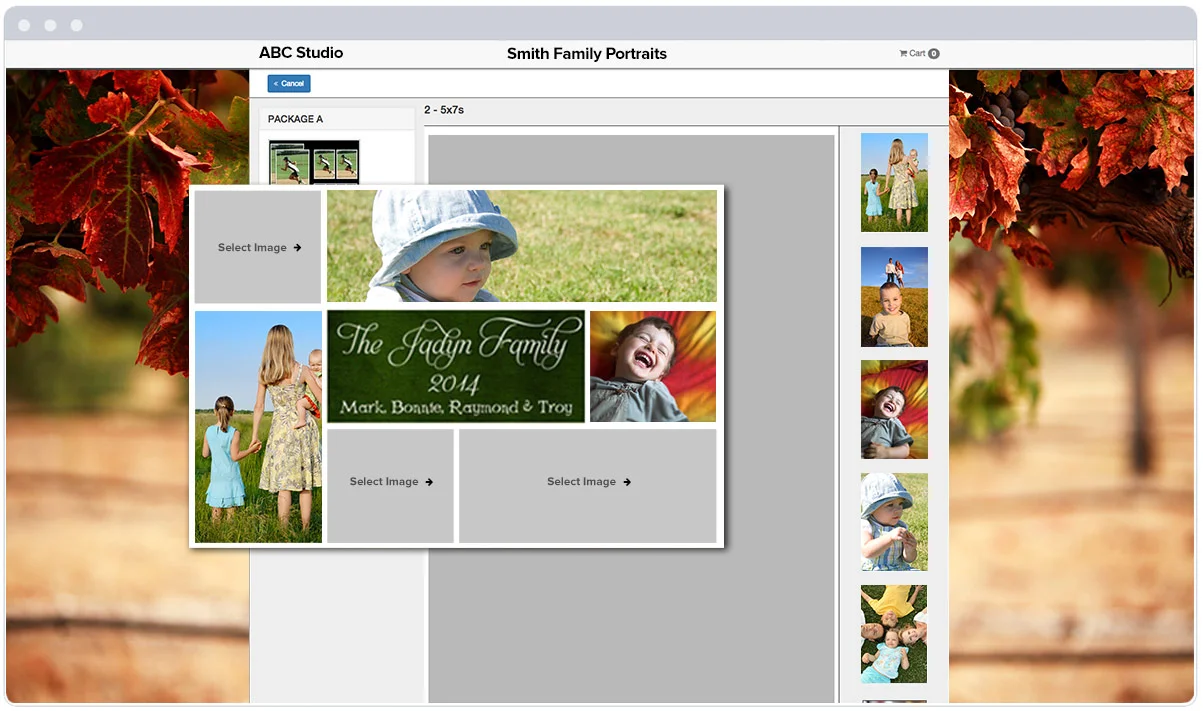Select the Package A layout thumbnail
This screenshot has width=1203, height=711.
(314, 162)
